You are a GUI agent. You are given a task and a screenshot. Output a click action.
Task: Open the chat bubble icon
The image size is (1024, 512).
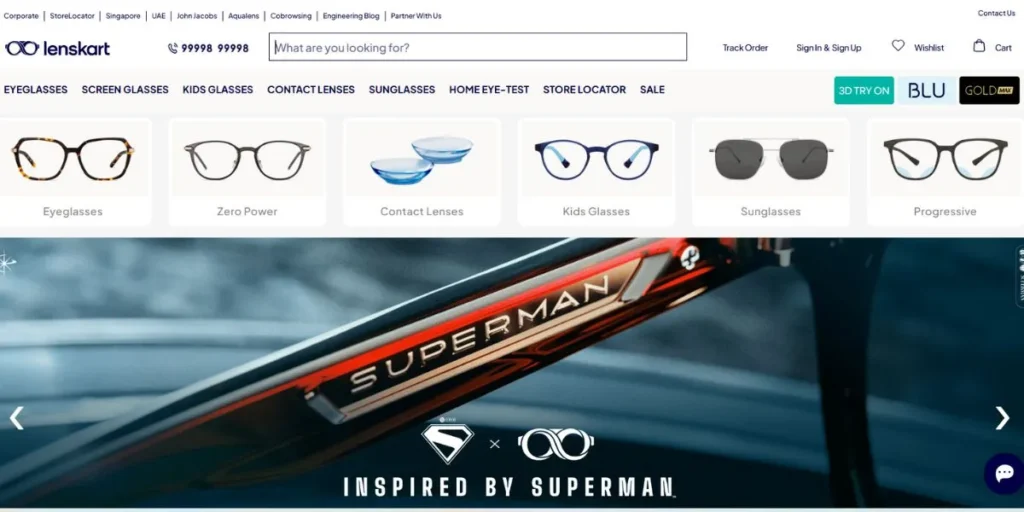pos(1004,473)
